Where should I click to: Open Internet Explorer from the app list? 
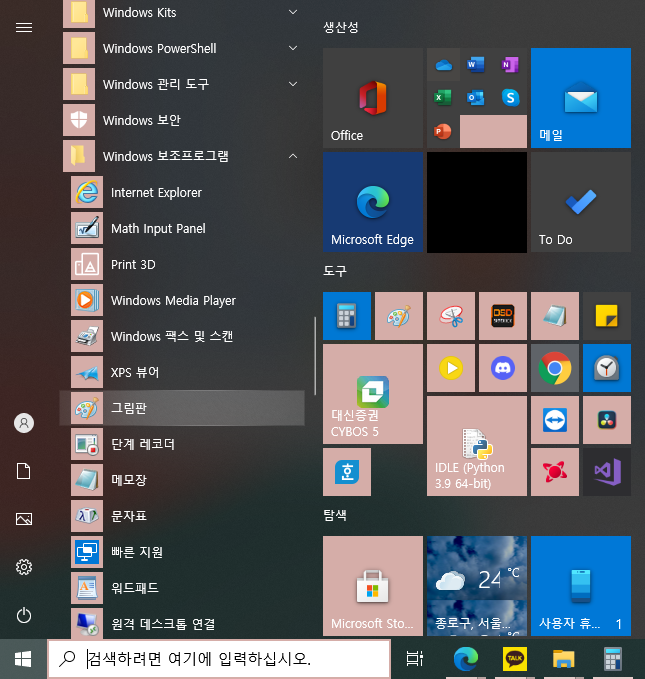[x=182, y=192]
